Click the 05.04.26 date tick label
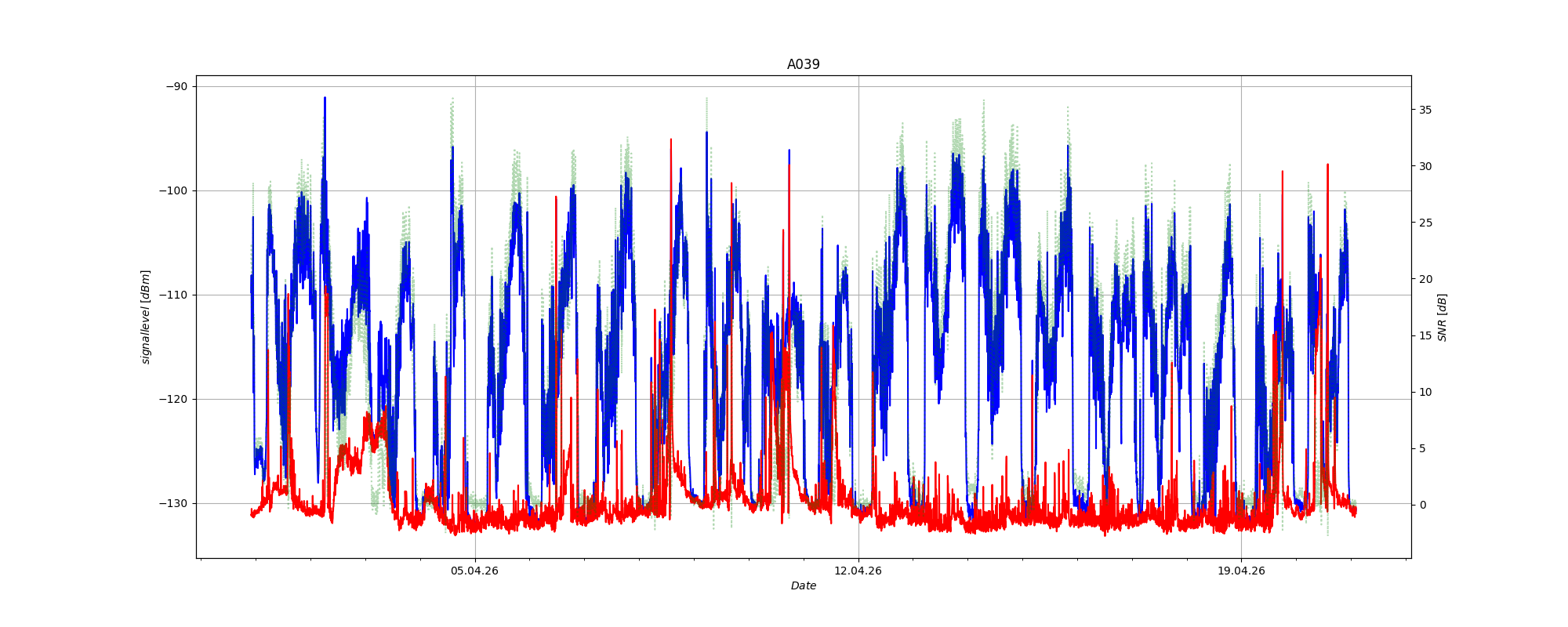 pyautogui.click(x=474, y=571)
